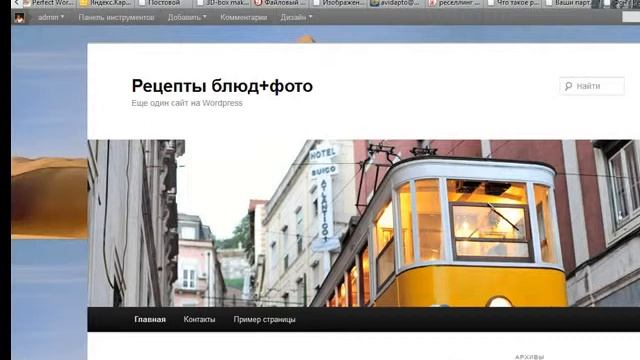Switch to the Изображен... browser tab
The width and height of the screenshot is (640, 360).
pyautogui.click(x=338, y=3)
